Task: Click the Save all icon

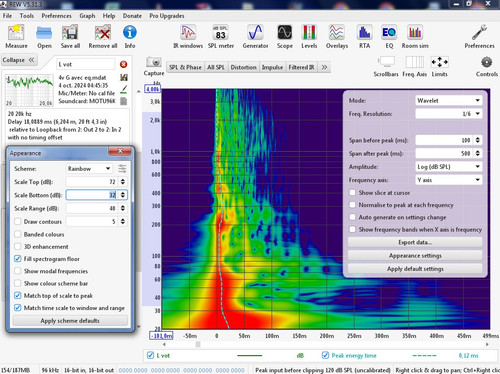Action: pyautogui.click(x=70, y=33)
